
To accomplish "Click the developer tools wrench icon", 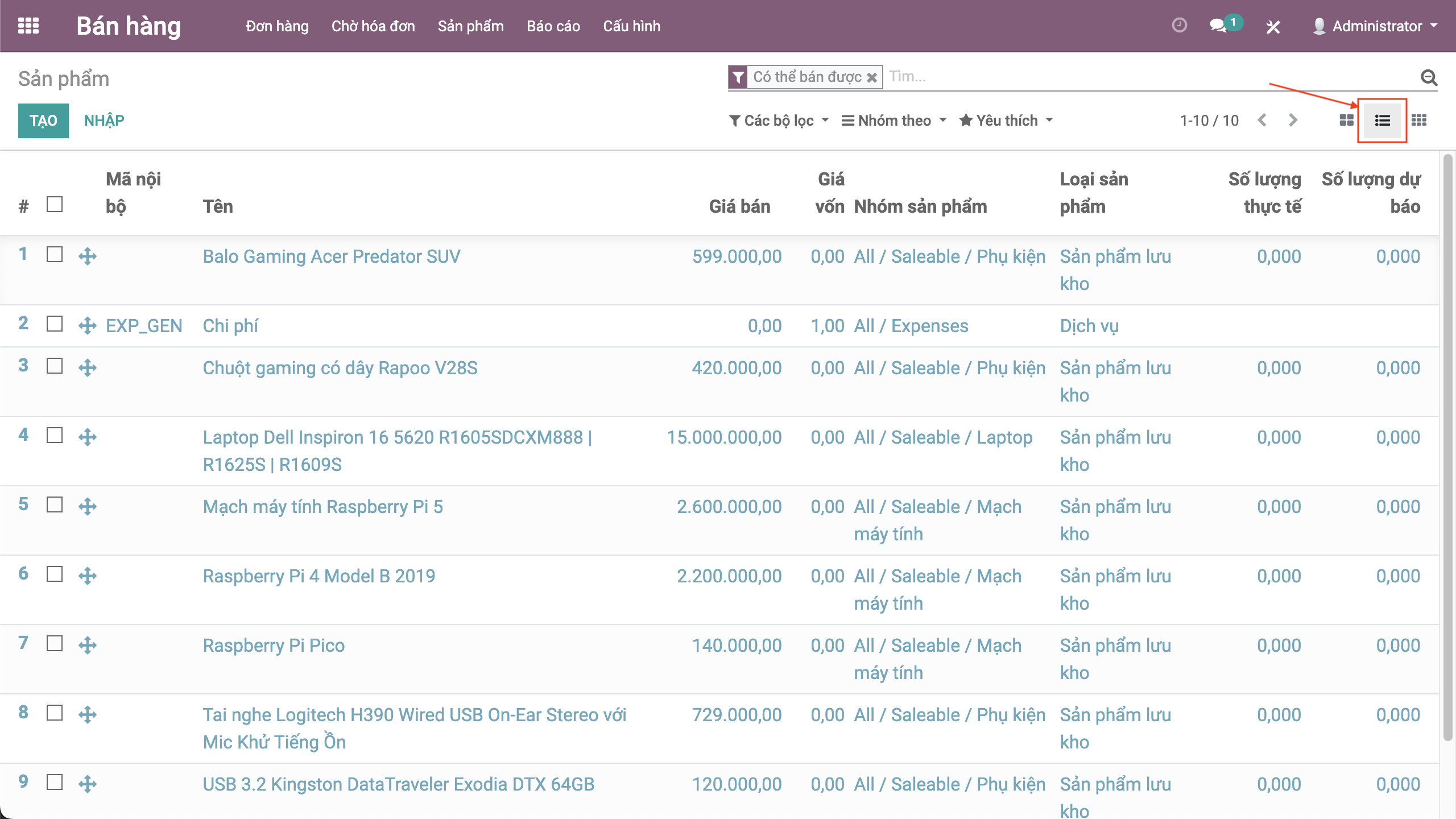I will 1273,27.
